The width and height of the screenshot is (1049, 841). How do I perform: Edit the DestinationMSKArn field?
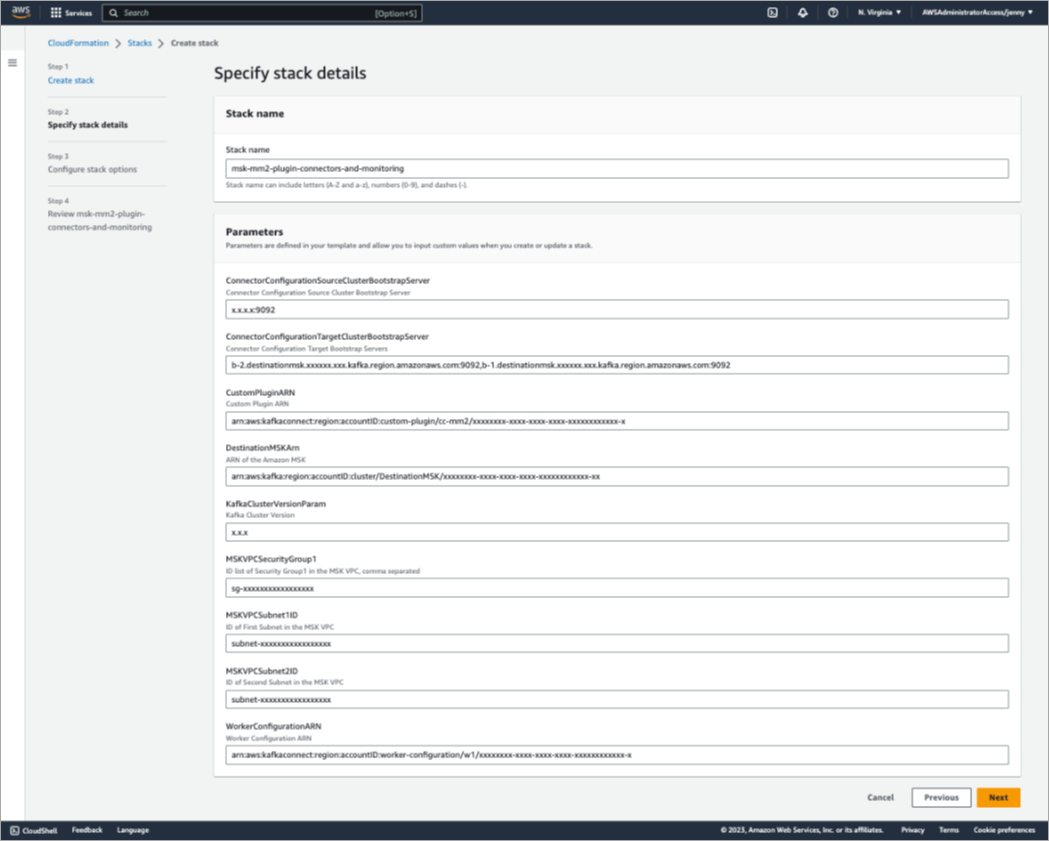(616, 477)
